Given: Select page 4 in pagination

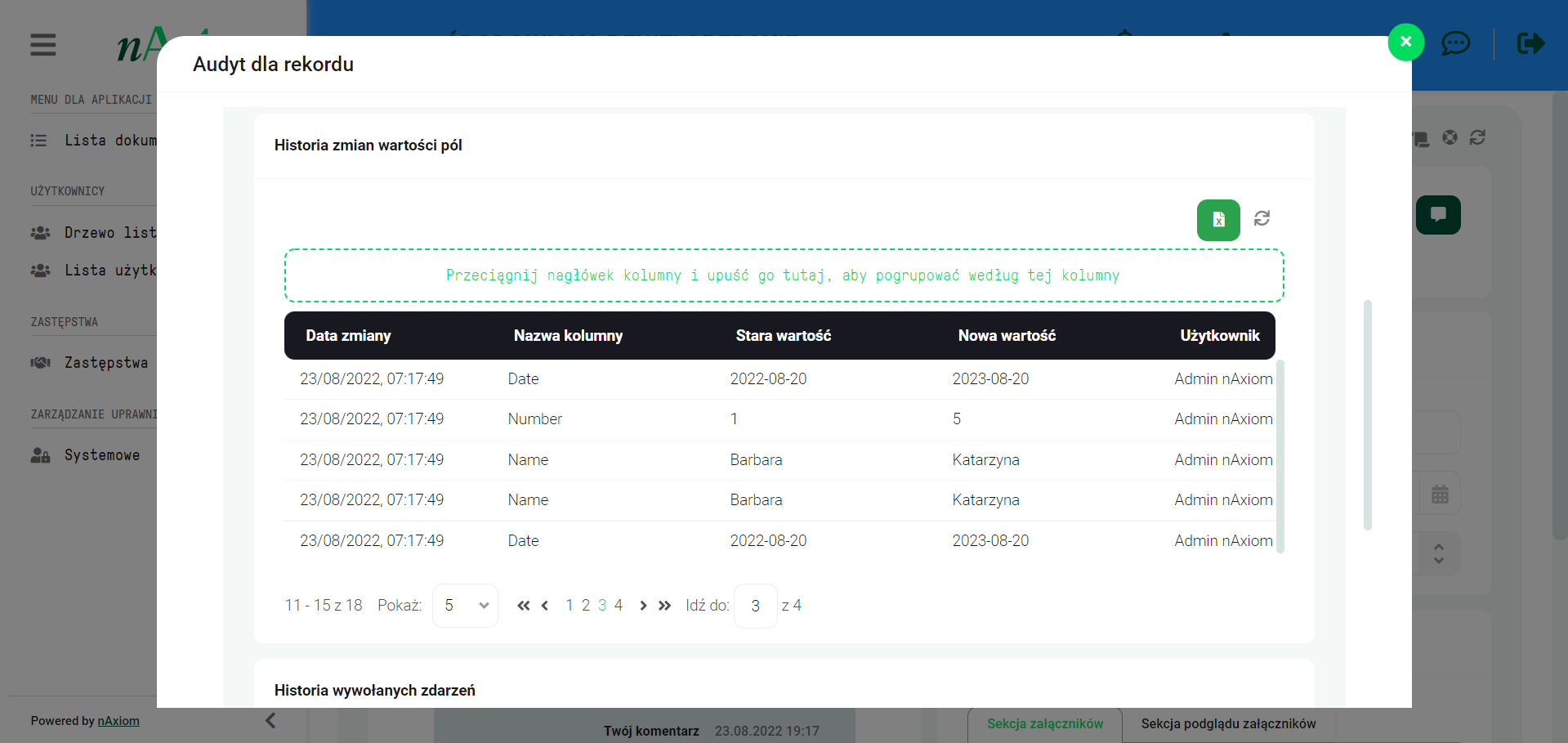Looking at the screenshot, I should tap(619, 606).
